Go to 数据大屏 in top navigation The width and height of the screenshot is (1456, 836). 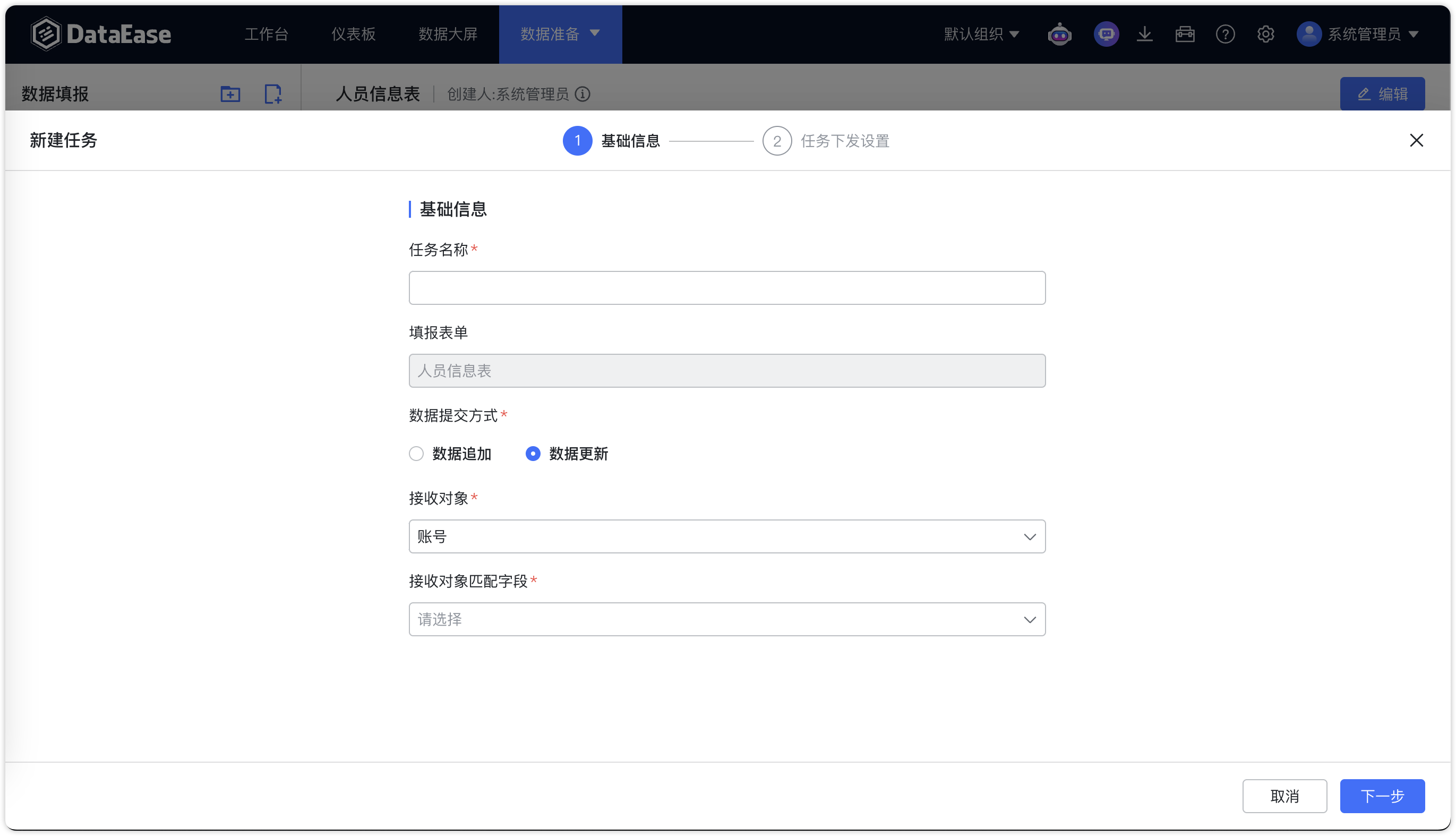tap(448, 35)
